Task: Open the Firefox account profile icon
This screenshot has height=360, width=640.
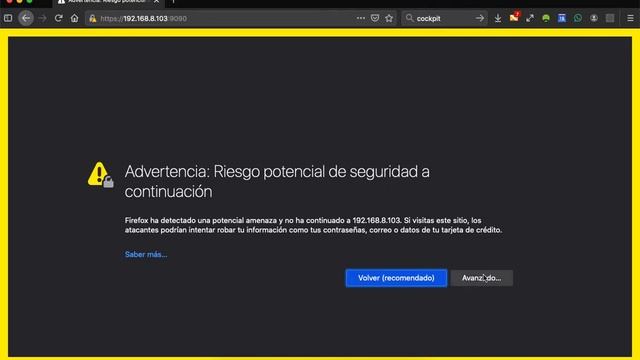Action: coord(594,18)
